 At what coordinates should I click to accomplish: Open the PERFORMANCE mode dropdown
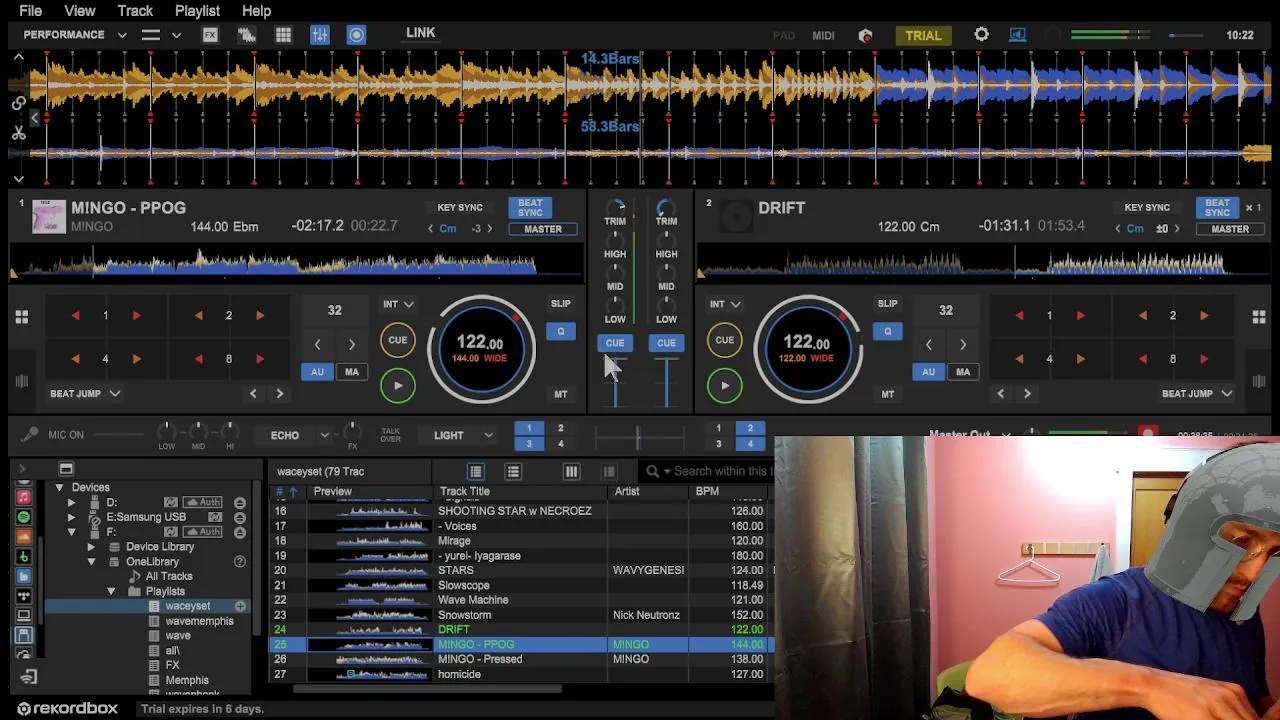75,35
